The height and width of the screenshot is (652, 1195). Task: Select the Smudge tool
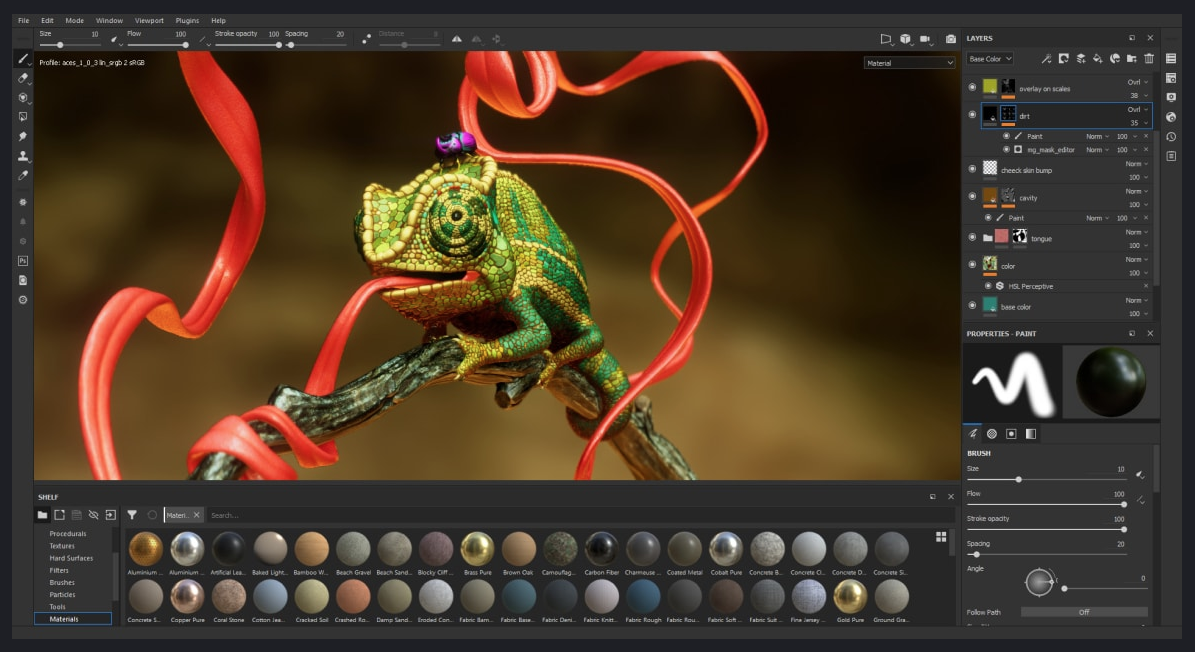click(x=23, y=136)
